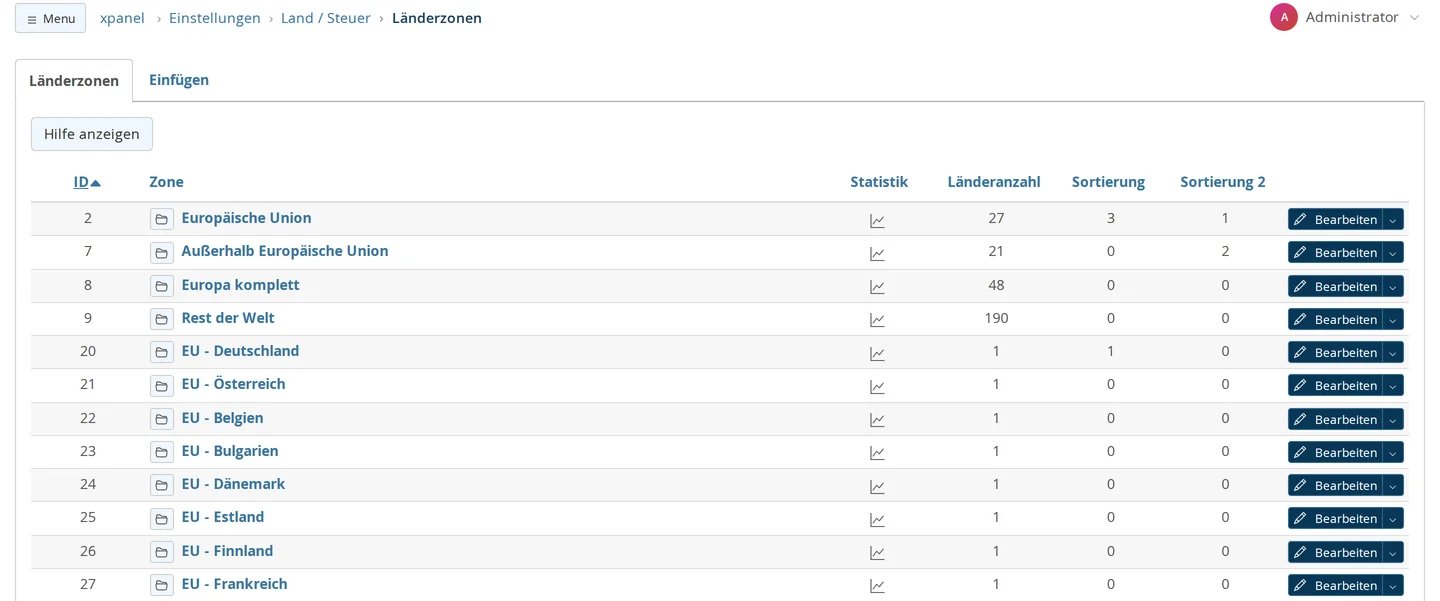Open folder icon for EU - Bulgarien
Screen dimensions: 1440x601
[162, 452]
